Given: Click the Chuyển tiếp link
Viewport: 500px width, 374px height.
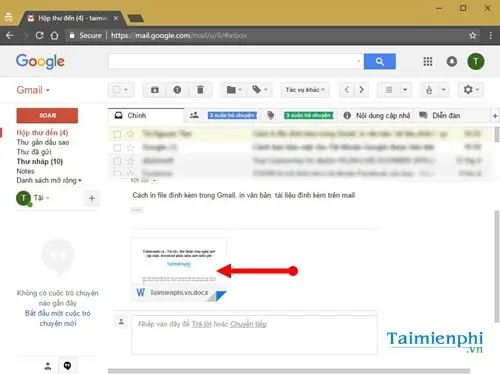Looking at the screenshot, I should pos(248,324).
